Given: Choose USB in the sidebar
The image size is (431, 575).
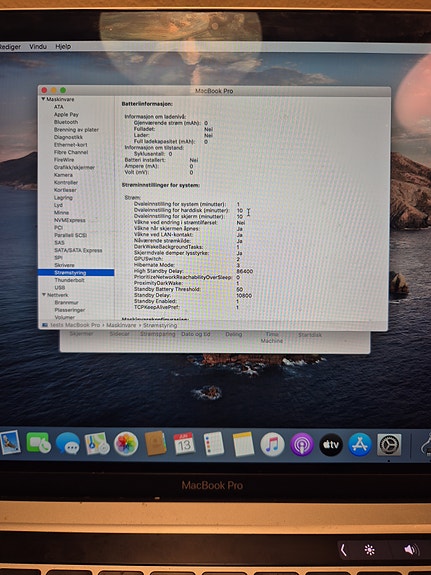Looking at the screenshot, I should (60, 288).
